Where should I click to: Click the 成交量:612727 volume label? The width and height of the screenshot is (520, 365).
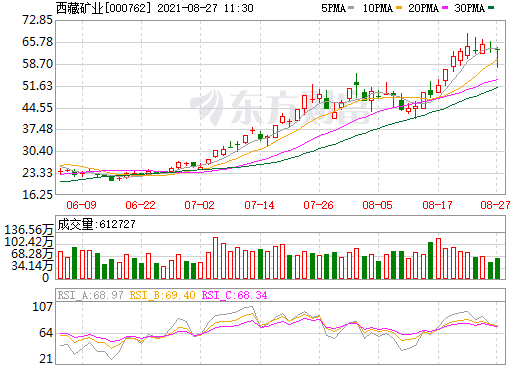pyautogui.click(x=96, y=224)
